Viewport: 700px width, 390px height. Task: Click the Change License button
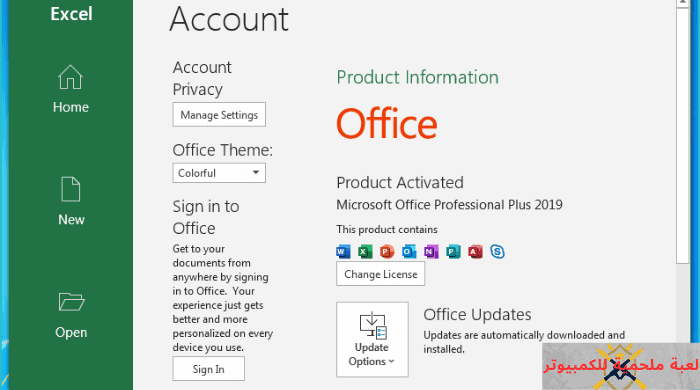coord(380,274)
